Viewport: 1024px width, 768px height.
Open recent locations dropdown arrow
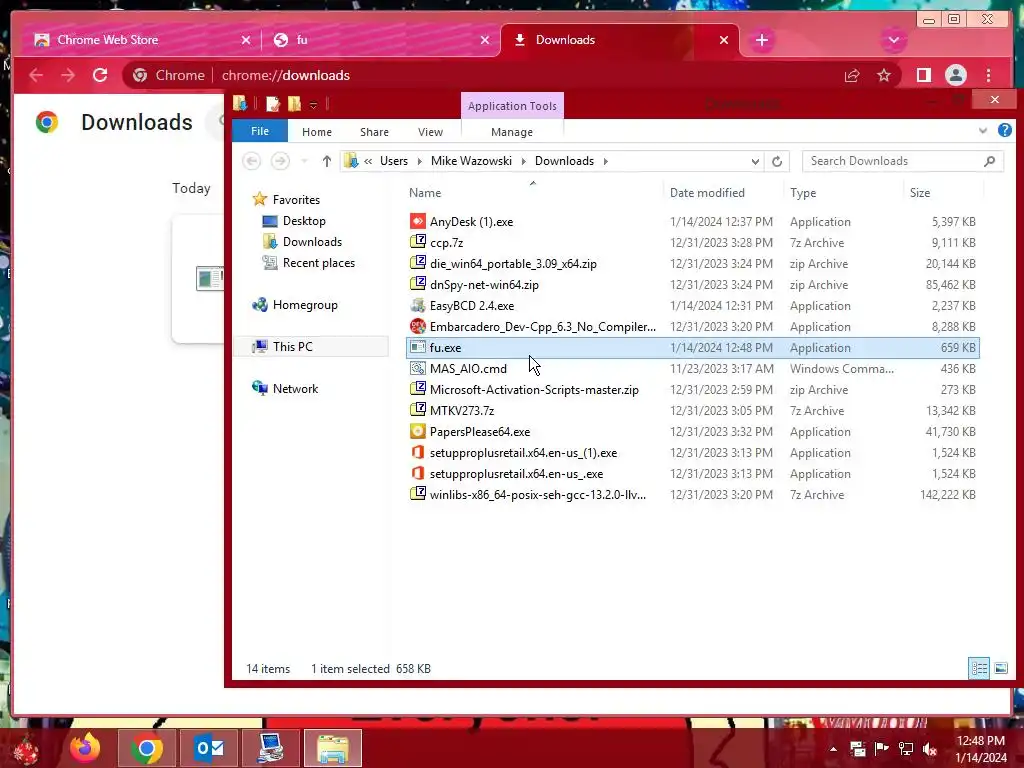click(304, 161)
